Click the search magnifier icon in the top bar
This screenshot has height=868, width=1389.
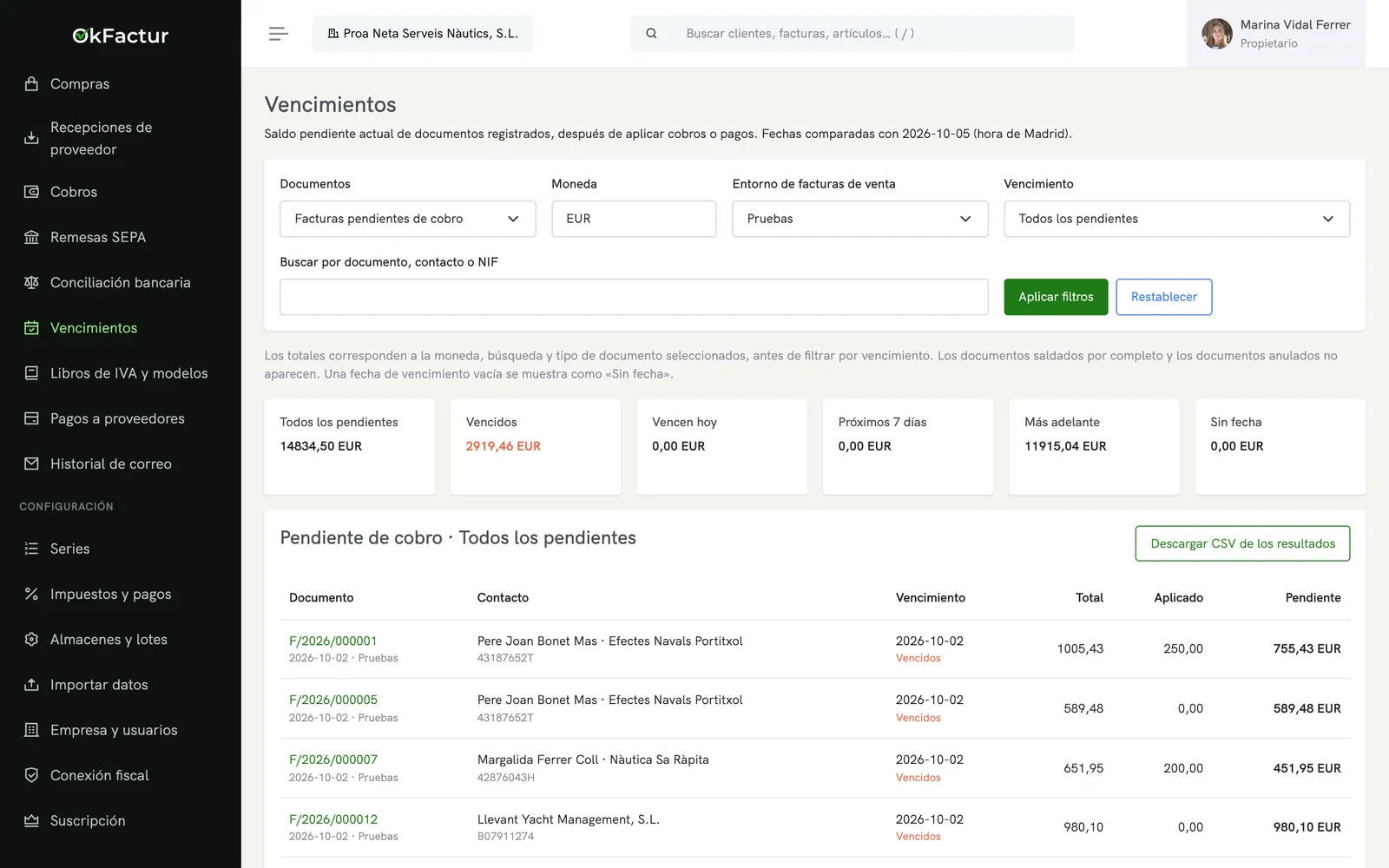pyautogui.click(x=651, y=34)
